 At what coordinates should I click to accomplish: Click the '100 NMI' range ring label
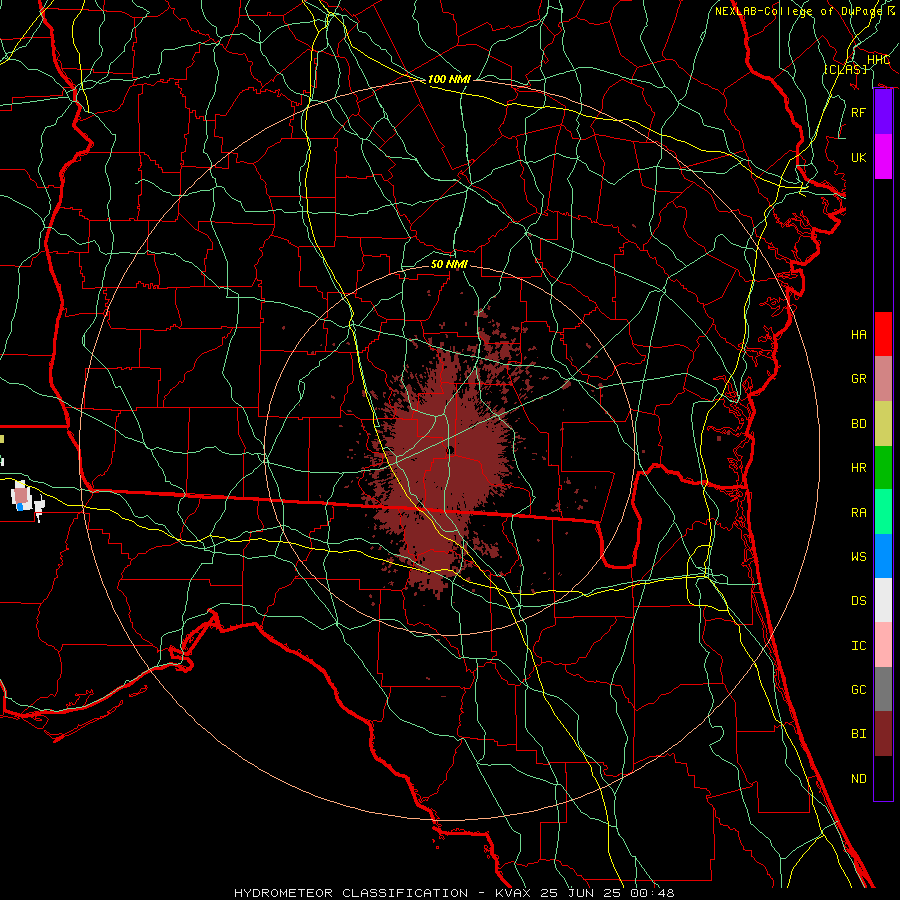point(449,79)
